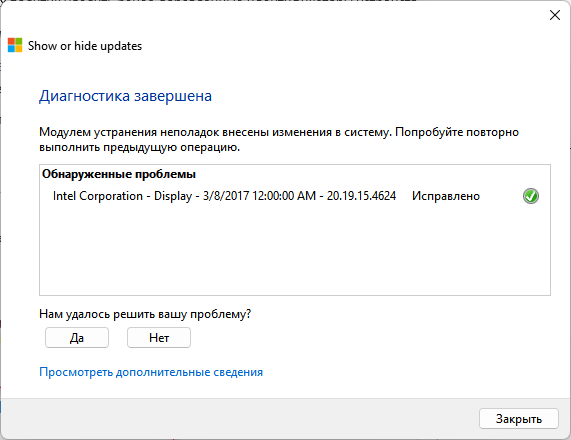Open Просмотреть дополнительные сведения link
This screenshot has width=571, height=440.
click(x=151, y=372)
